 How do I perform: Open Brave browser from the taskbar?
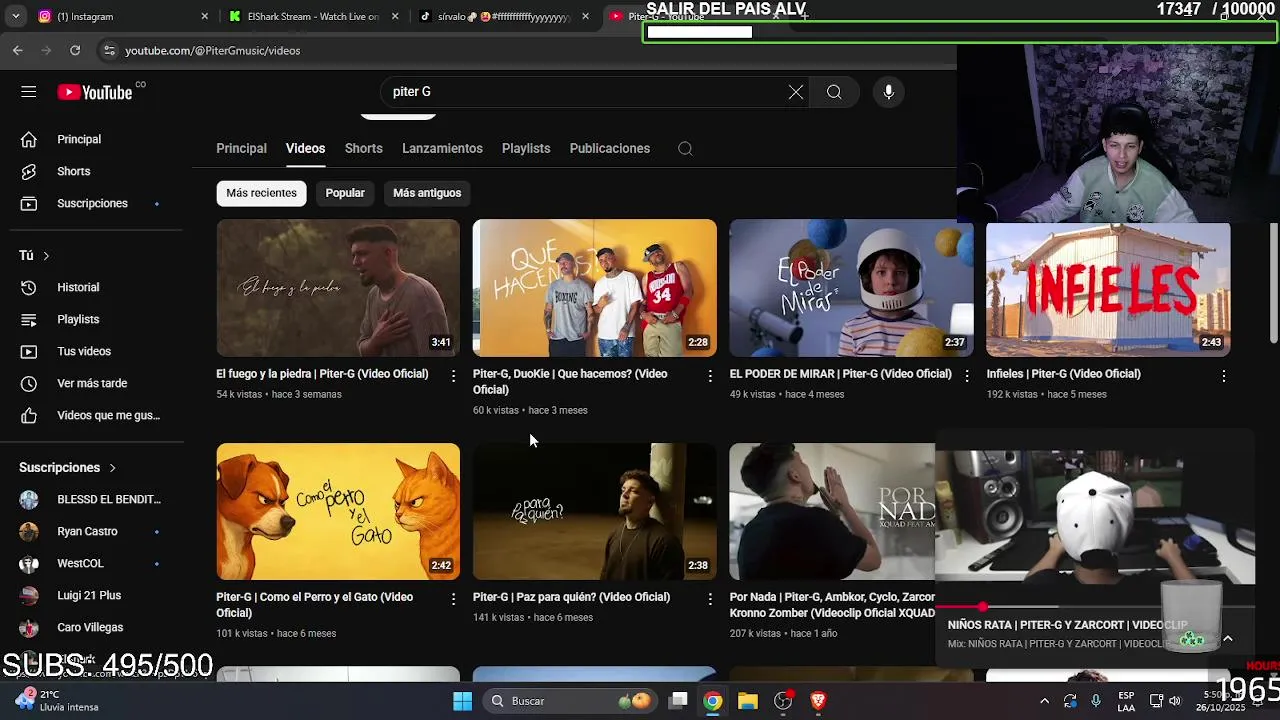coord(818,701)
